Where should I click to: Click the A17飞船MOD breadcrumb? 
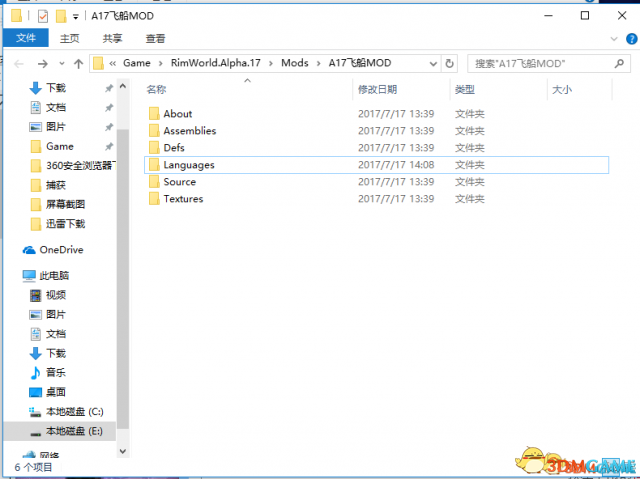pyautogui.click(x=360, y=63)
